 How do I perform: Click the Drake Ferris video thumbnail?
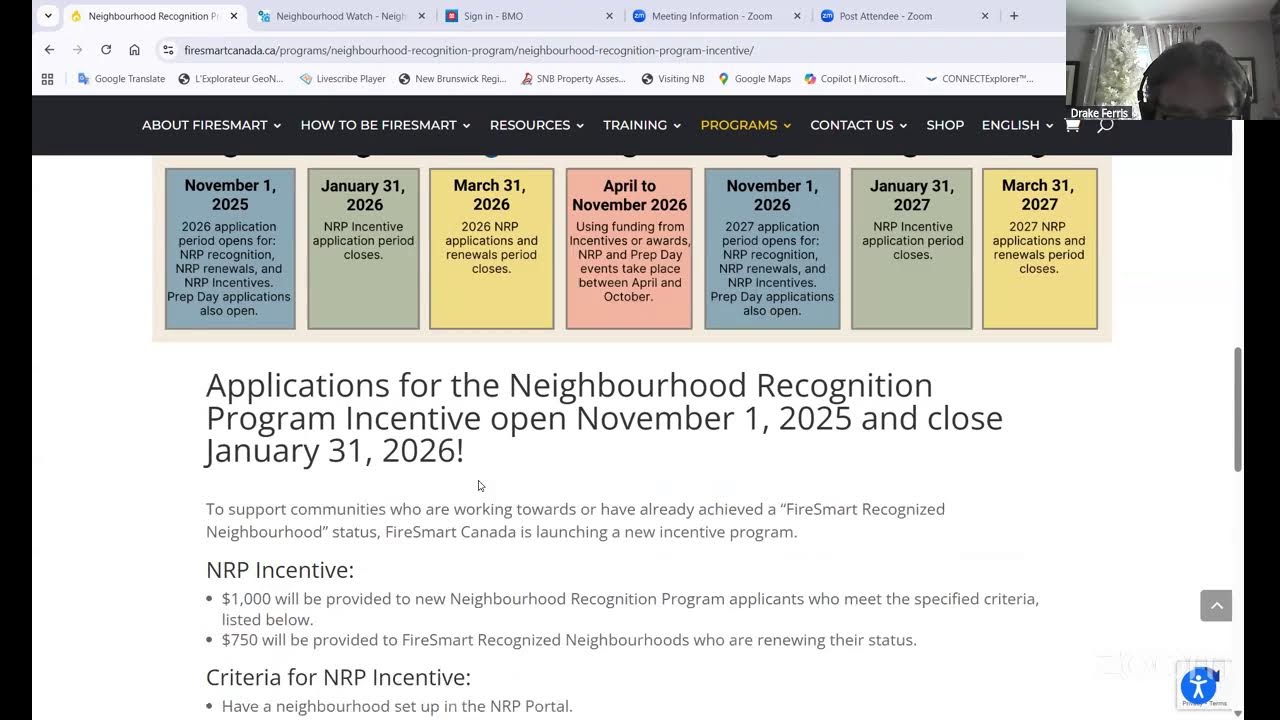(1173, 60)
